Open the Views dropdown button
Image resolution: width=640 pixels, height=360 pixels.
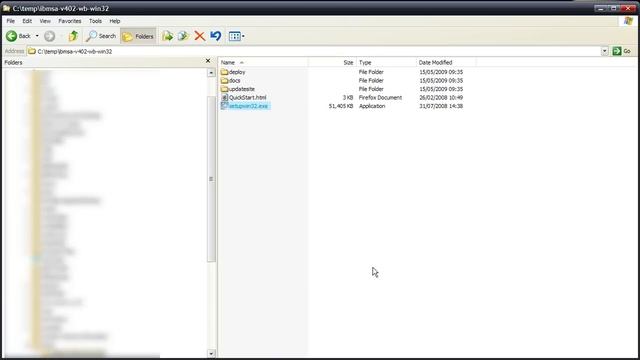pos(236,36)
